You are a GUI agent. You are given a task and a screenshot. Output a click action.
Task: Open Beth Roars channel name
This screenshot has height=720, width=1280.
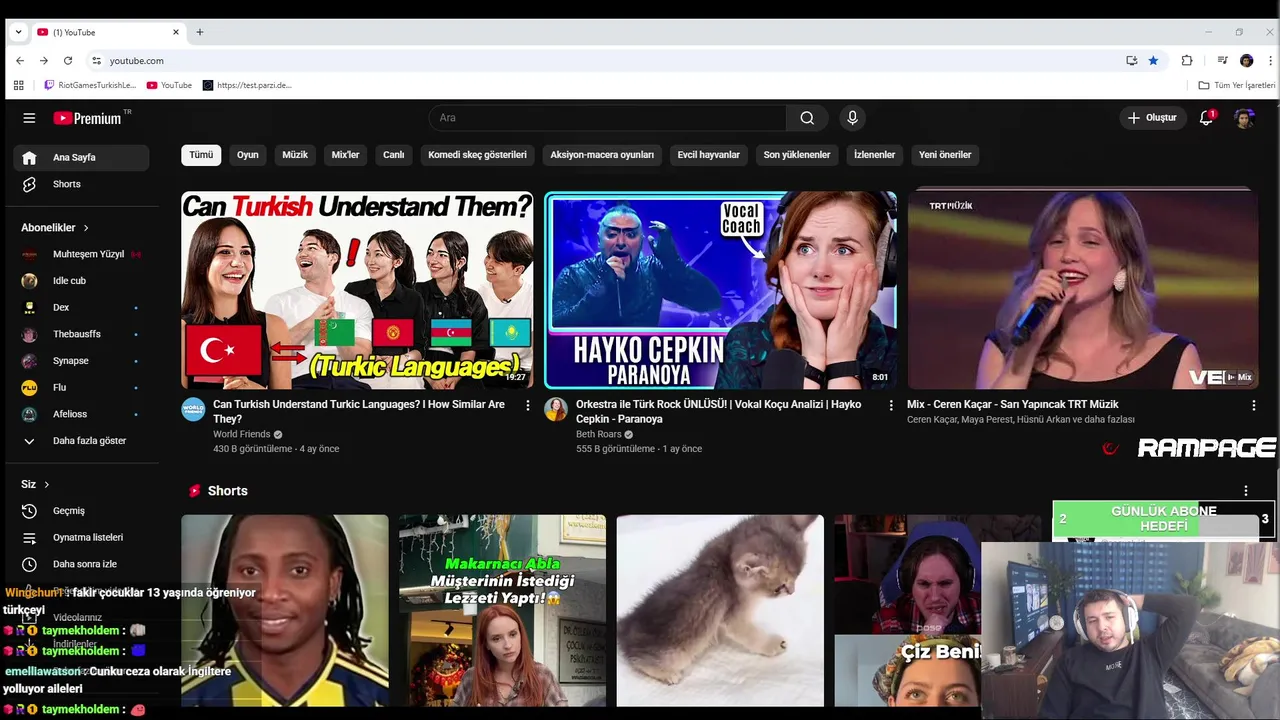click(x=599, y=434)
